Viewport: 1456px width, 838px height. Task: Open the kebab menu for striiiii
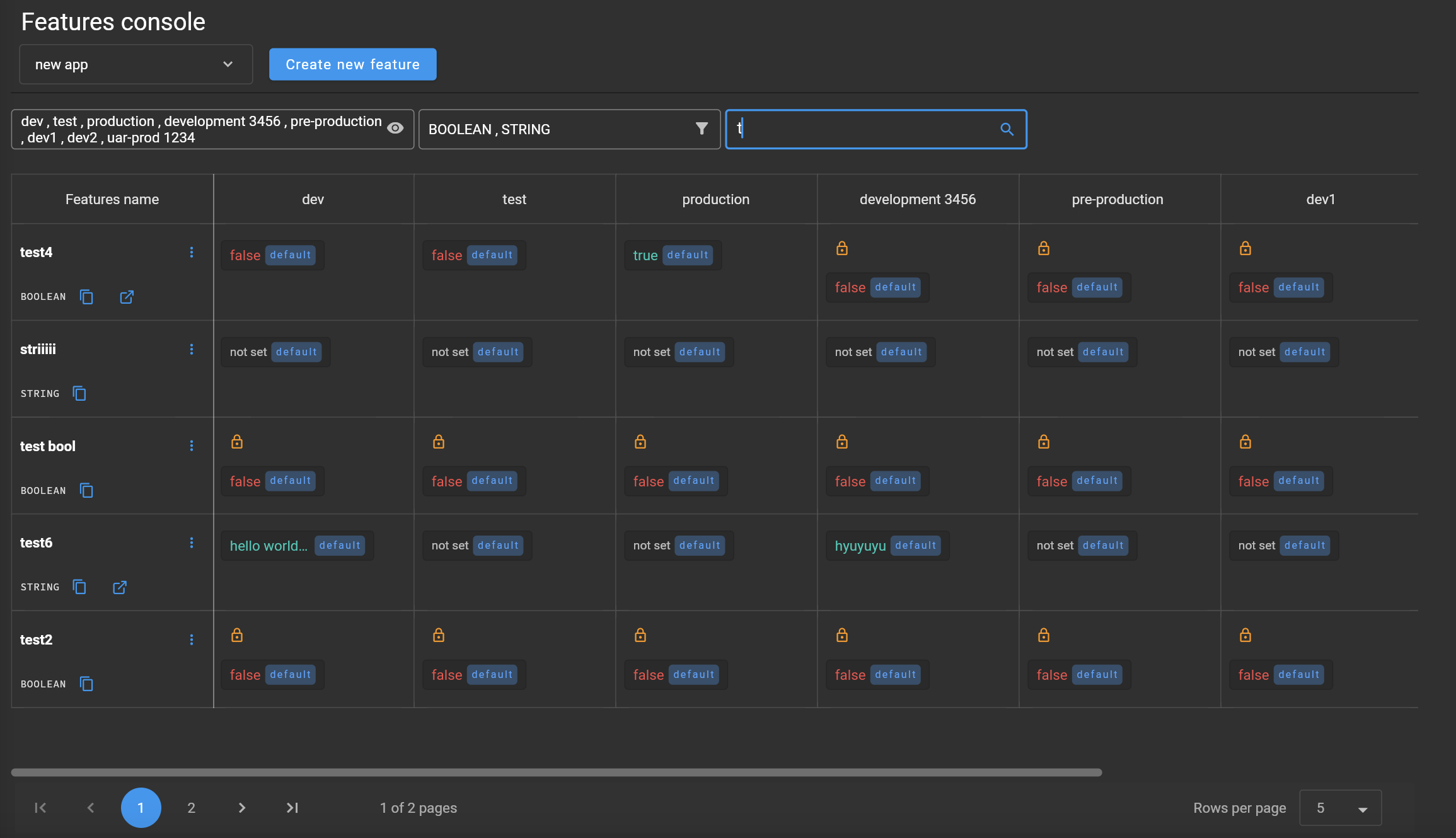192,349
